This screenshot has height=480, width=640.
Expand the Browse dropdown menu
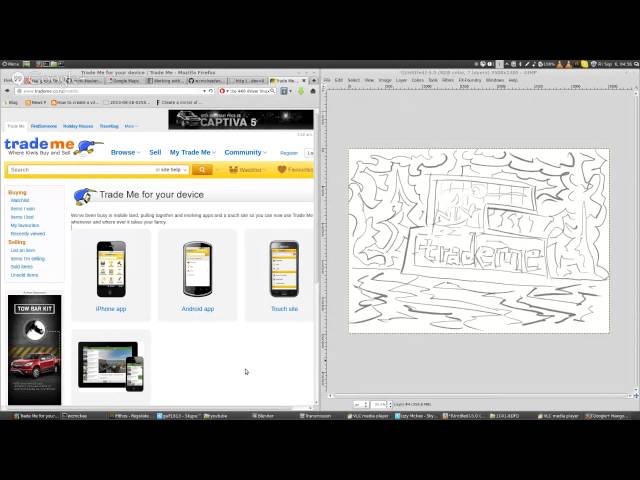tap(125, 153)
